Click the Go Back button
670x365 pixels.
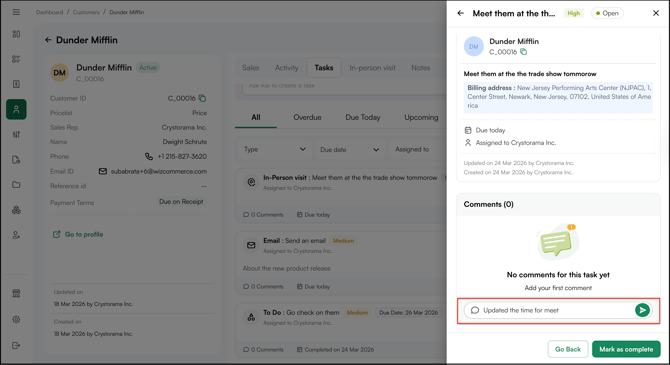[x=568, y=349]
